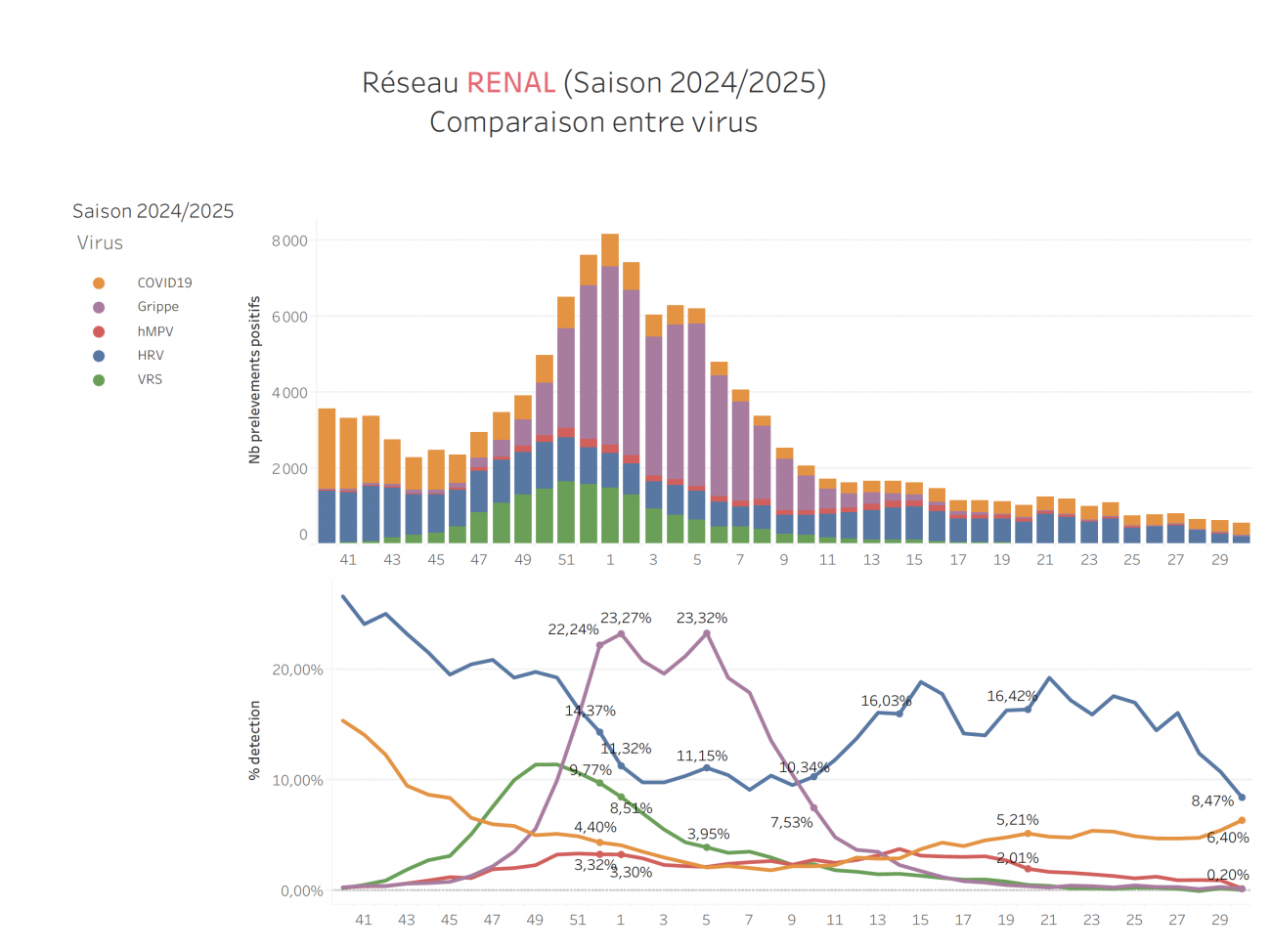Click the Grippe peak point labeled 23,32%
Image resolution: width=1271 pixels, height=952 pixels.
(x=707, y=633)
